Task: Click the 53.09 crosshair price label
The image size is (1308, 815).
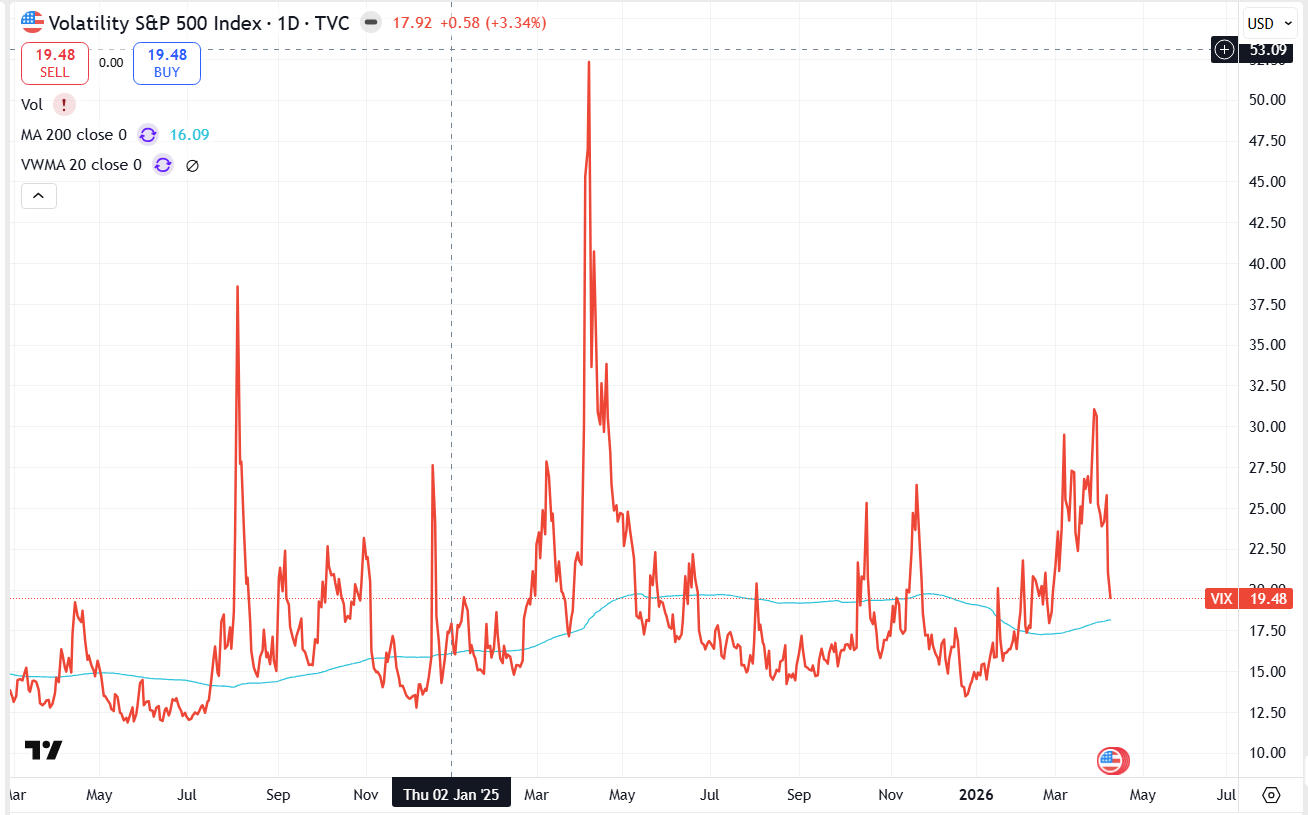Action: [x=1266, y=49]
